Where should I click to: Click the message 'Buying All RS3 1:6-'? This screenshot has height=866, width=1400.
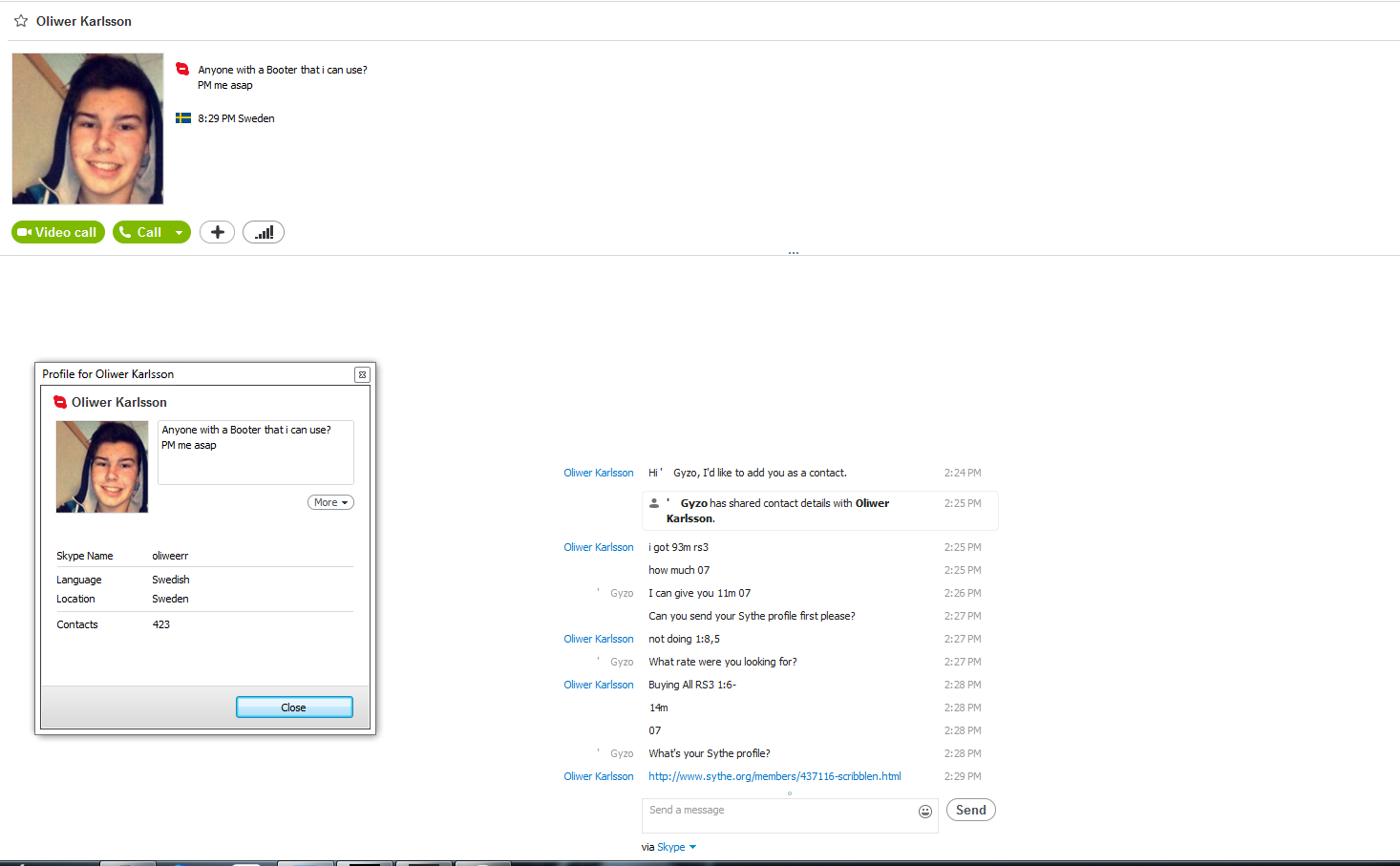click(x=692, y=685)
